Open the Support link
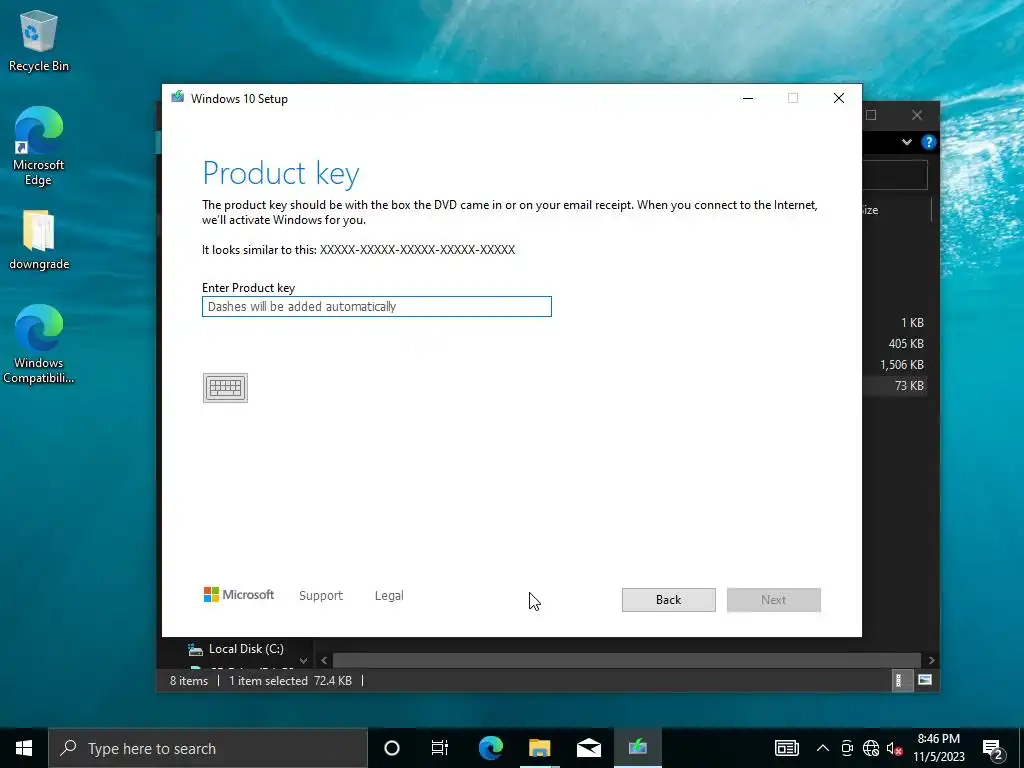 [321, 596]
